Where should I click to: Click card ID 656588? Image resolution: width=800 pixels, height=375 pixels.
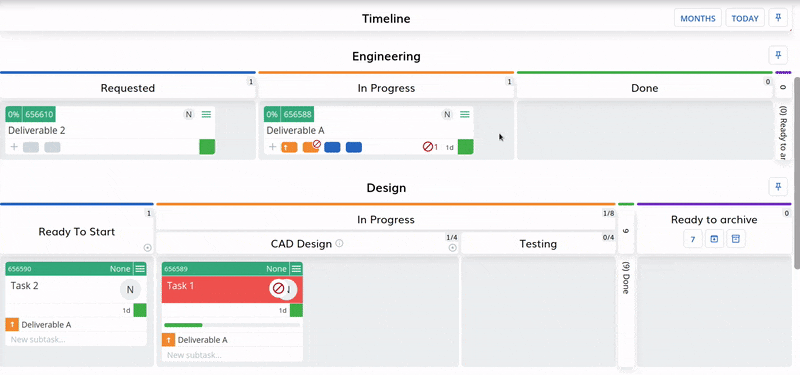pyautogui.click(x=297, y=114)
